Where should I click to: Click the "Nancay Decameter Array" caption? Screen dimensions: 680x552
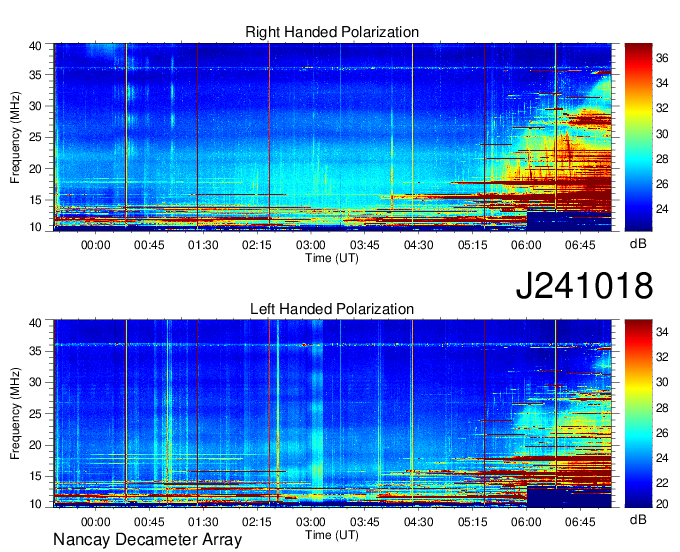pos(147,540)
